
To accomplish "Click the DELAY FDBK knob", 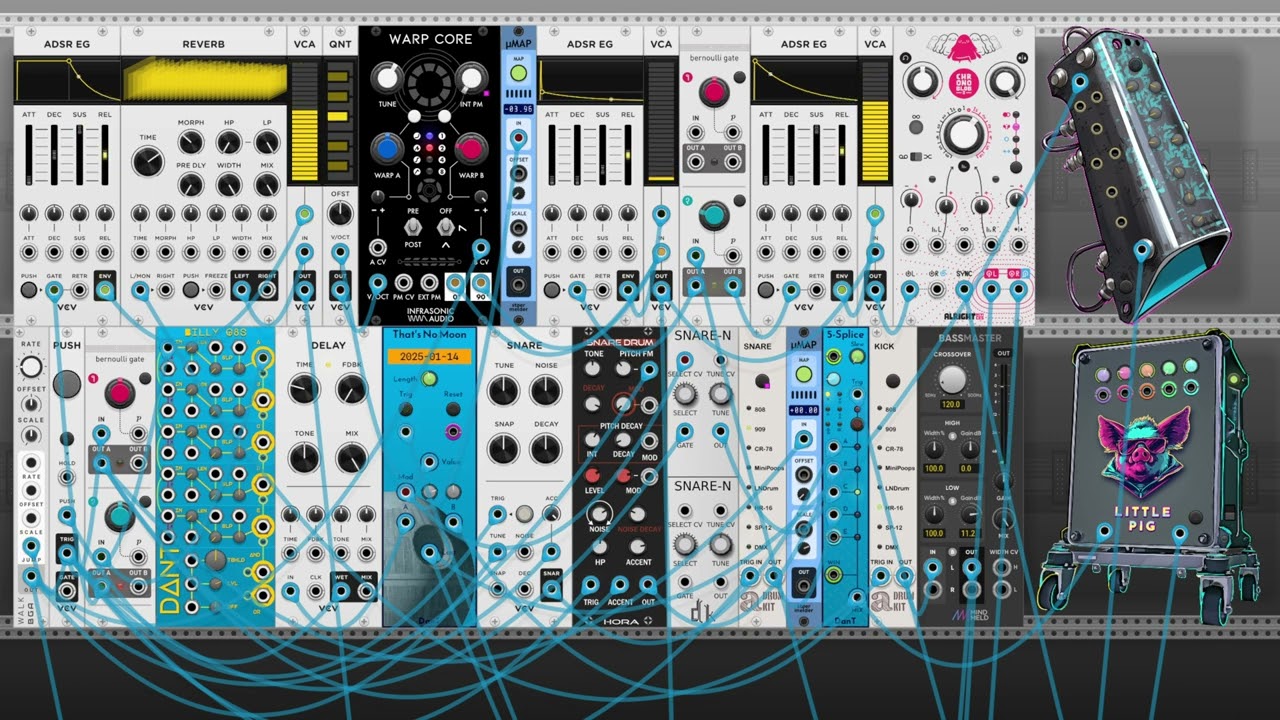I will pos(351,390).
